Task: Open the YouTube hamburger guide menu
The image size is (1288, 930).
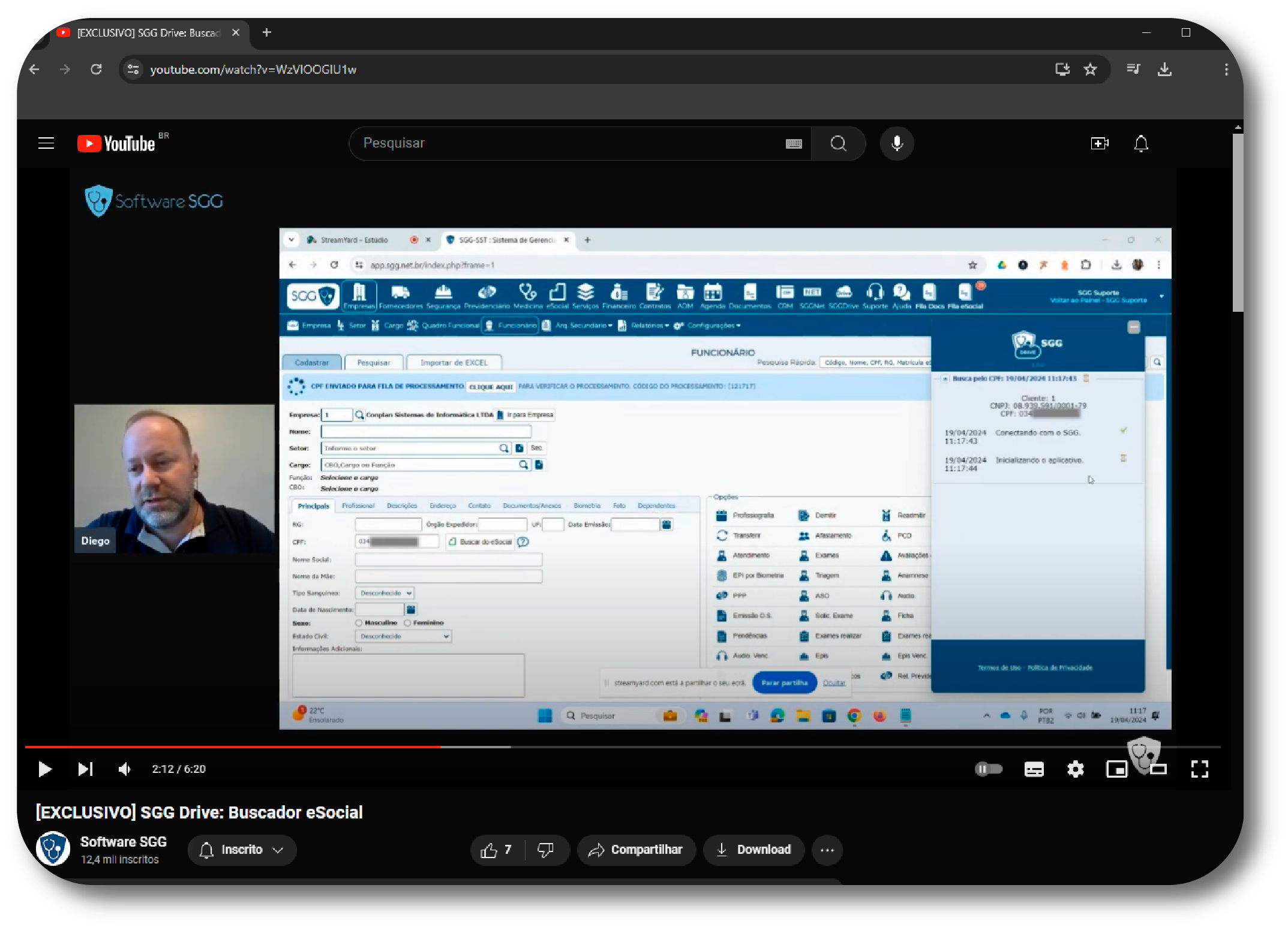Action: [x=46, y=143]
